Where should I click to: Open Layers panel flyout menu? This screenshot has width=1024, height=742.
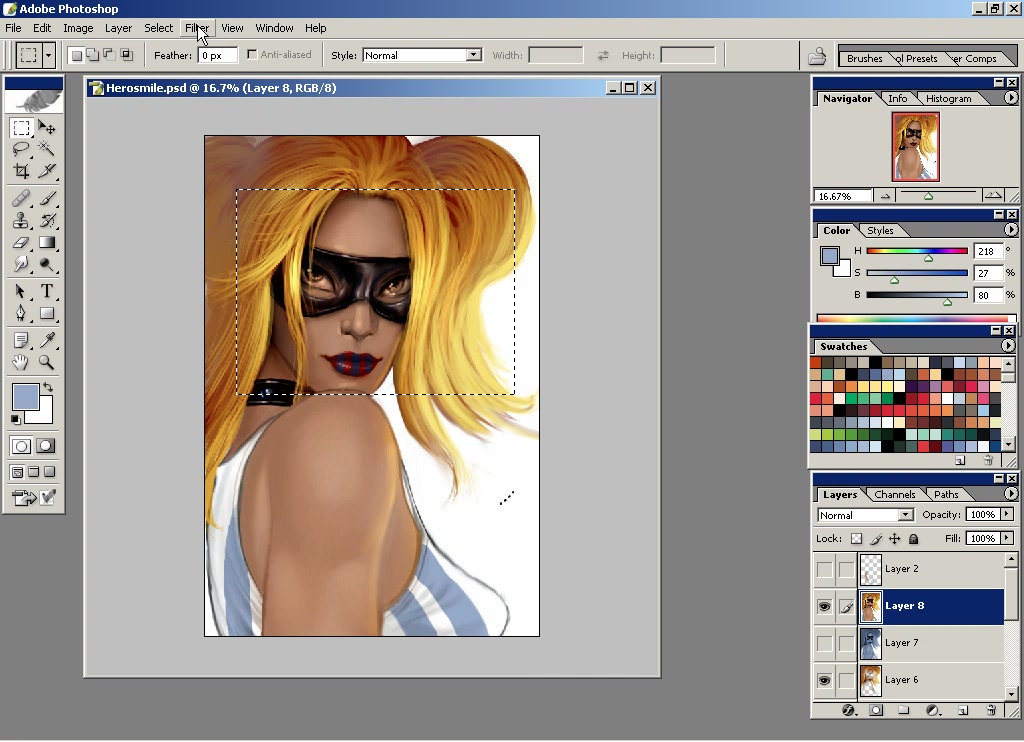1010,494
